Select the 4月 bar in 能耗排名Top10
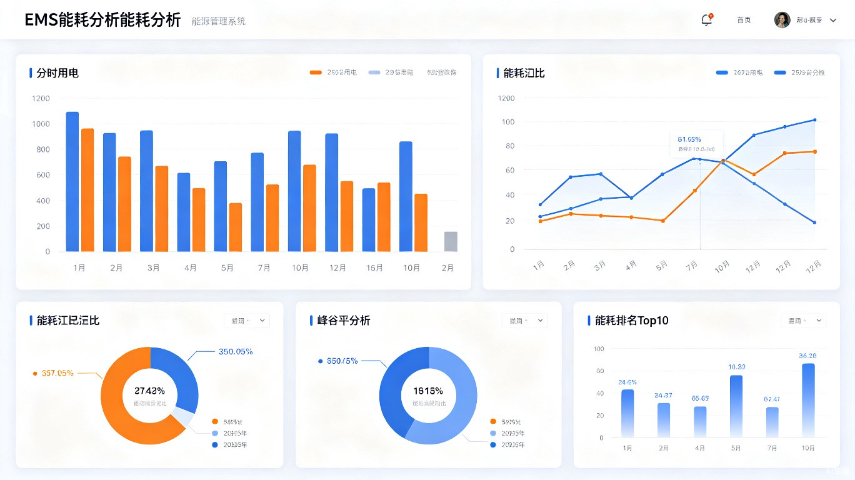Viewport: 855px width, 480px height. (700, 422)
